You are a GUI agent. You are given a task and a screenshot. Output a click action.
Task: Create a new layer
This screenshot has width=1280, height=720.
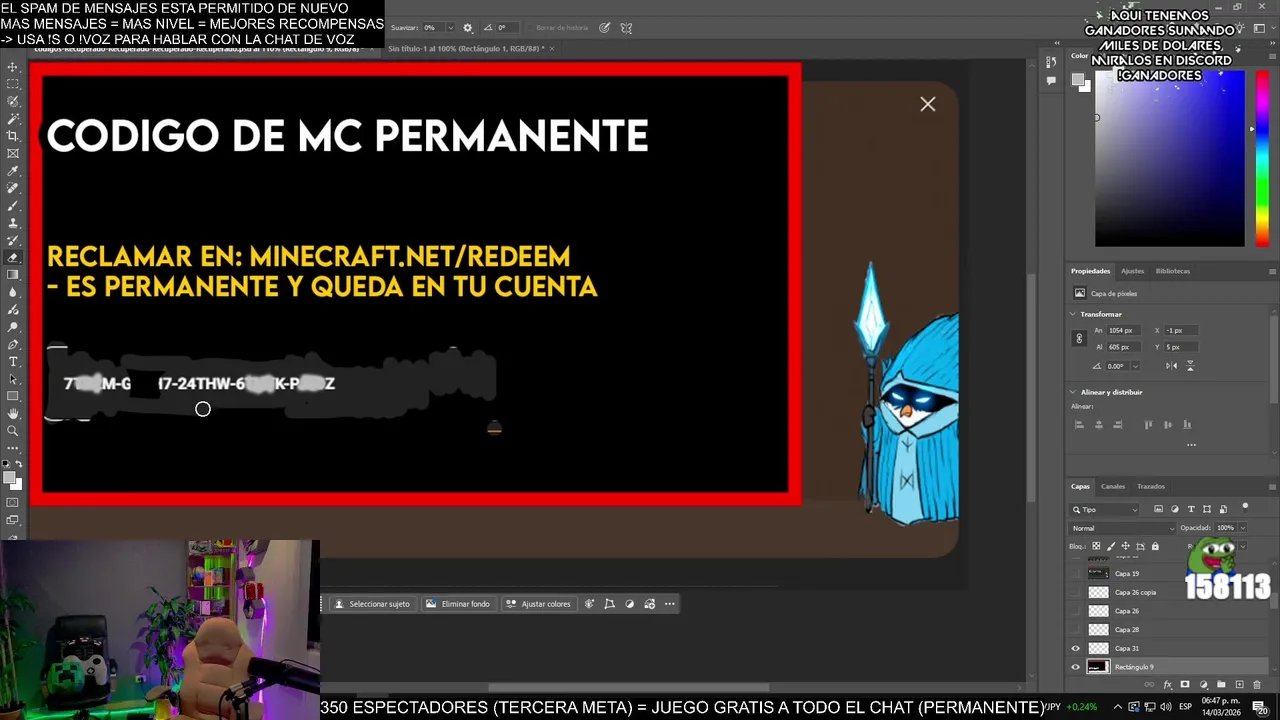pos(1239,685)
